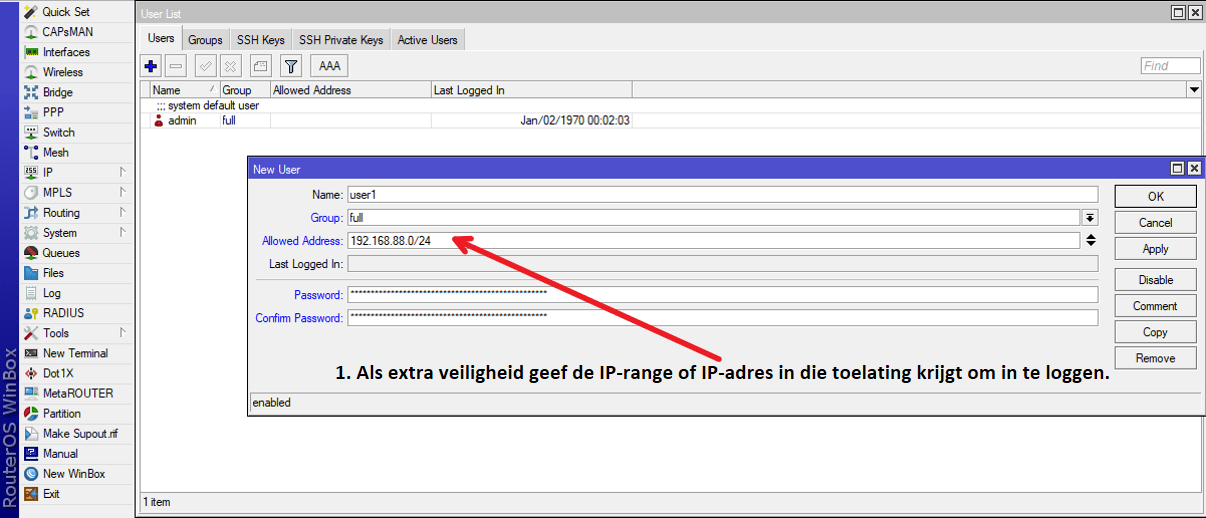
Task: Open the Bridge menu
Action: coord(57,92)
